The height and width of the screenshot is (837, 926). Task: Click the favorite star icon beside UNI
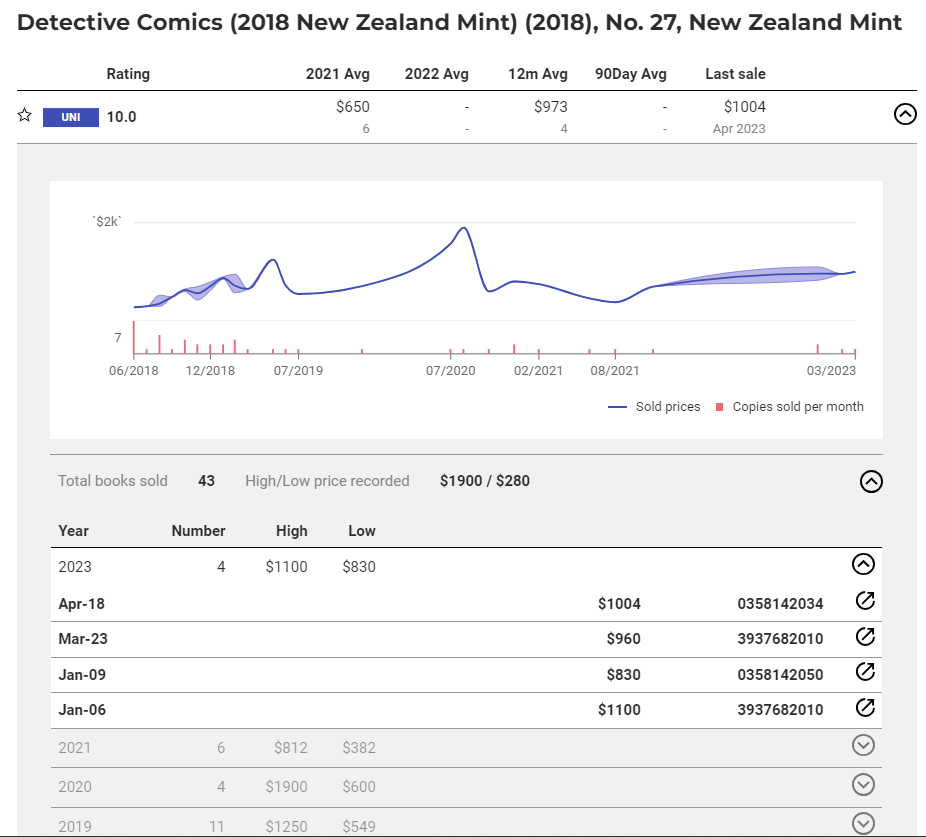pyautogui.click(x=25, y=116)
